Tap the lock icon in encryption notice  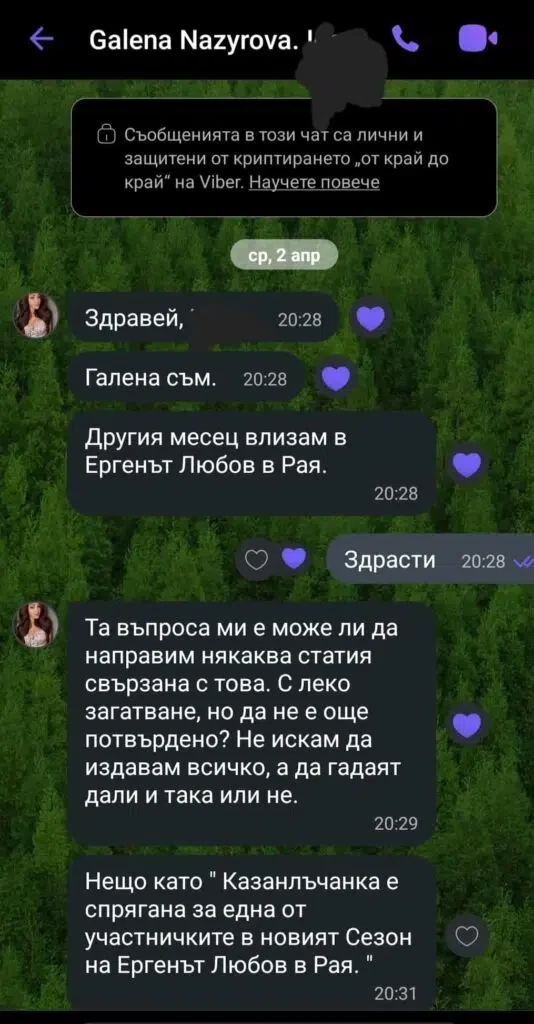click(x=105, y=136)
